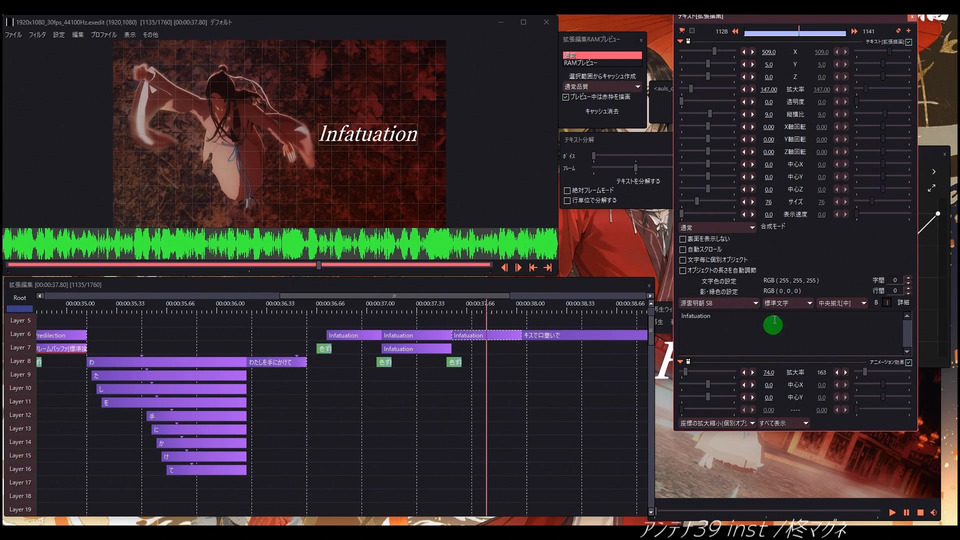Click the Root scene button in timeline
The height and width of the screenshot is (540, 960).
click(x=20, y=298)
